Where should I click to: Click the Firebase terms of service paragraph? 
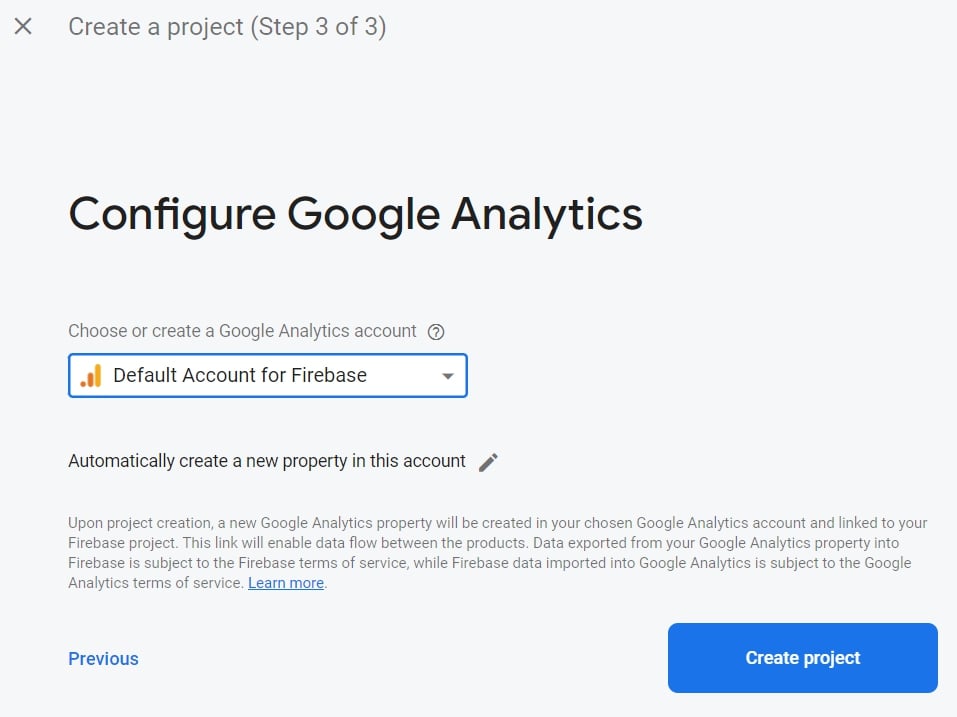tap(497, 552)
